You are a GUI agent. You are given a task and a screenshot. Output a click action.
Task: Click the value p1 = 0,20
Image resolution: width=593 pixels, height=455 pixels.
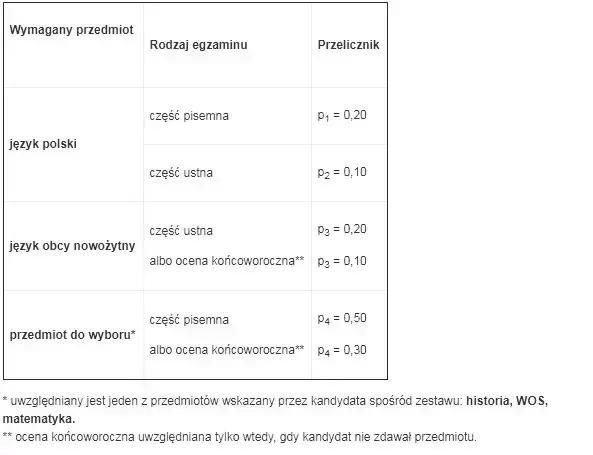342,115
